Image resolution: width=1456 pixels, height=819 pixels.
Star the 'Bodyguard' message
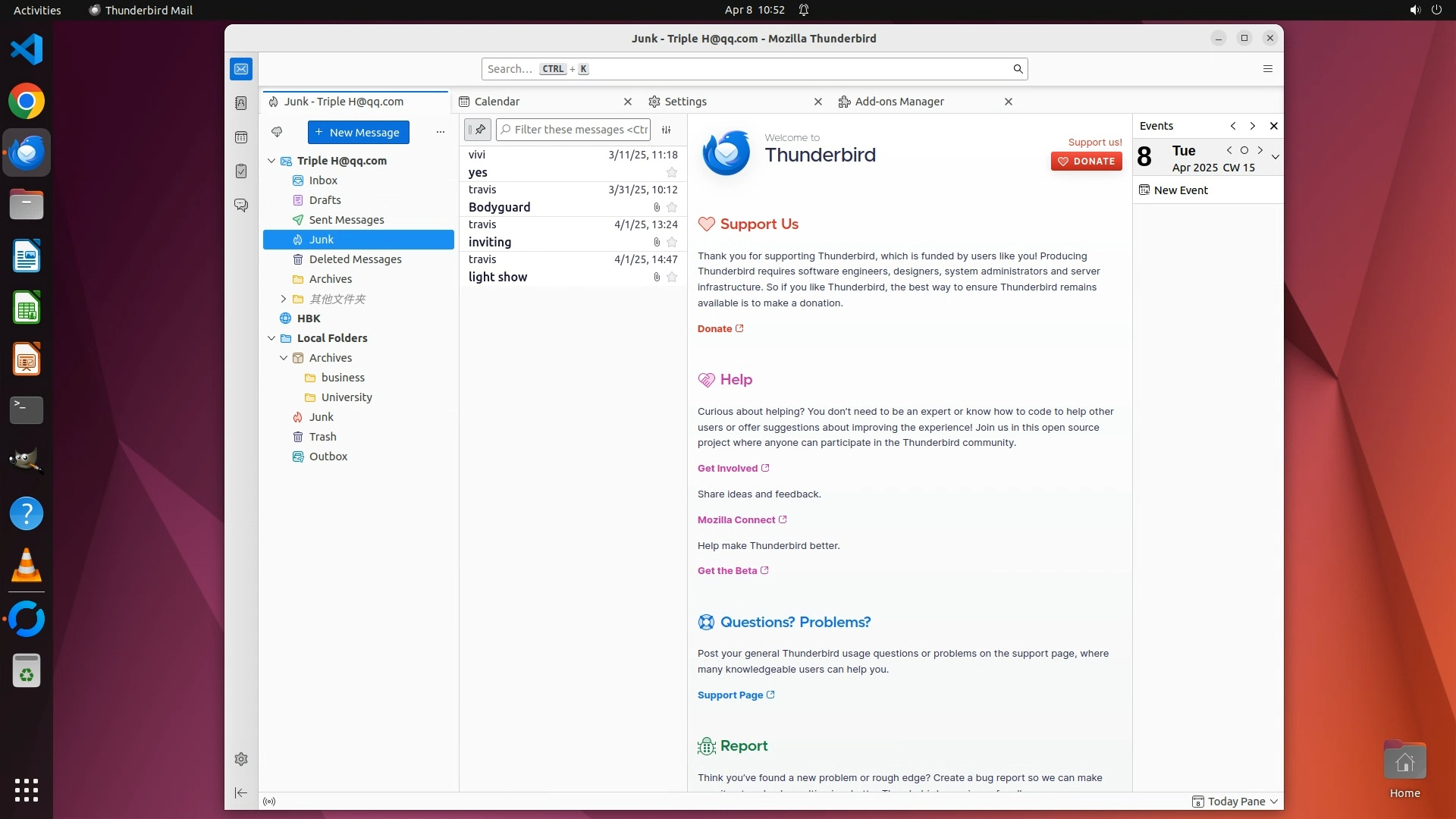coord(672,207)
